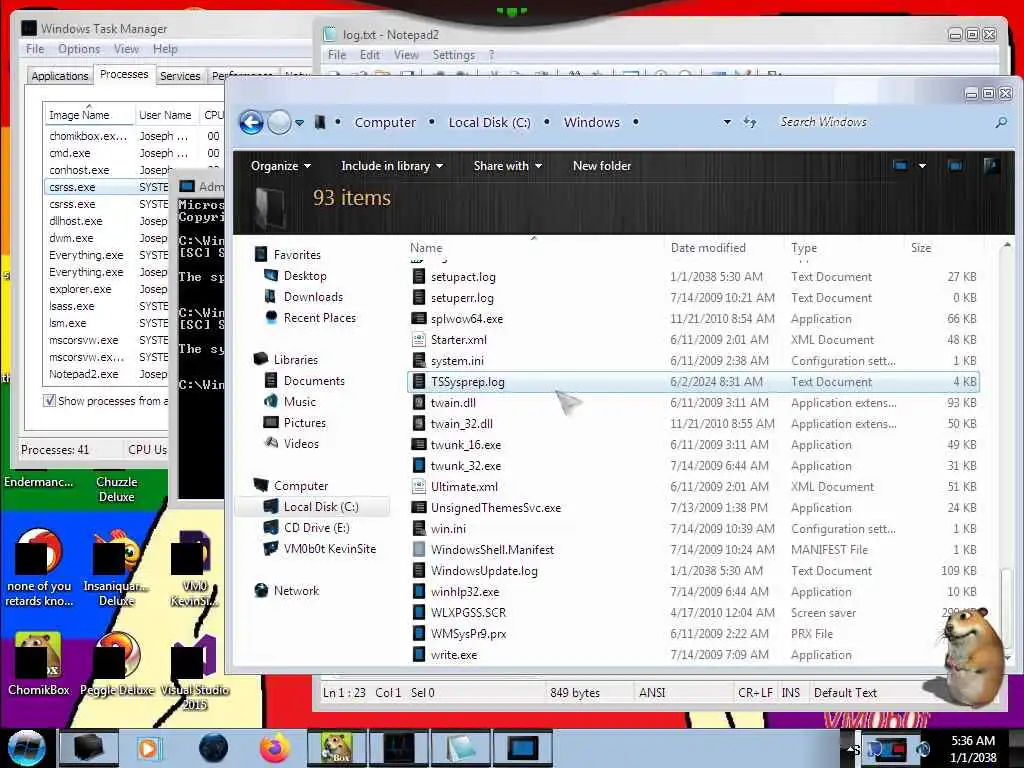1024x768 pixels.
Task: Click Network in the navigation pane
Action: pyautogui.click(x=296, y=590)
